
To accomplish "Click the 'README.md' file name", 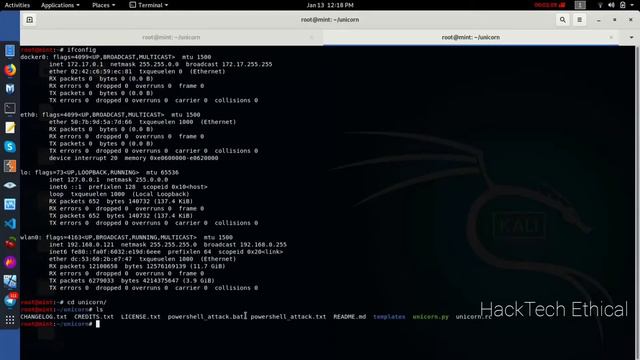I will [x=349, y=317].
